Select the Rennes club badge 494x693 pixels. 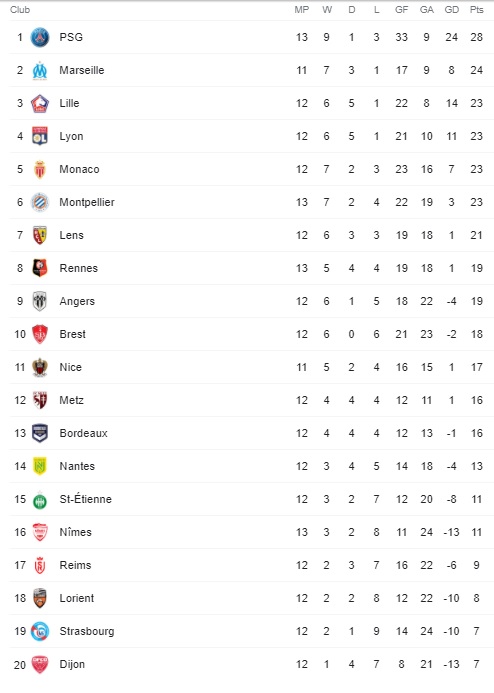pyautogui.click(x=40, y=268)
